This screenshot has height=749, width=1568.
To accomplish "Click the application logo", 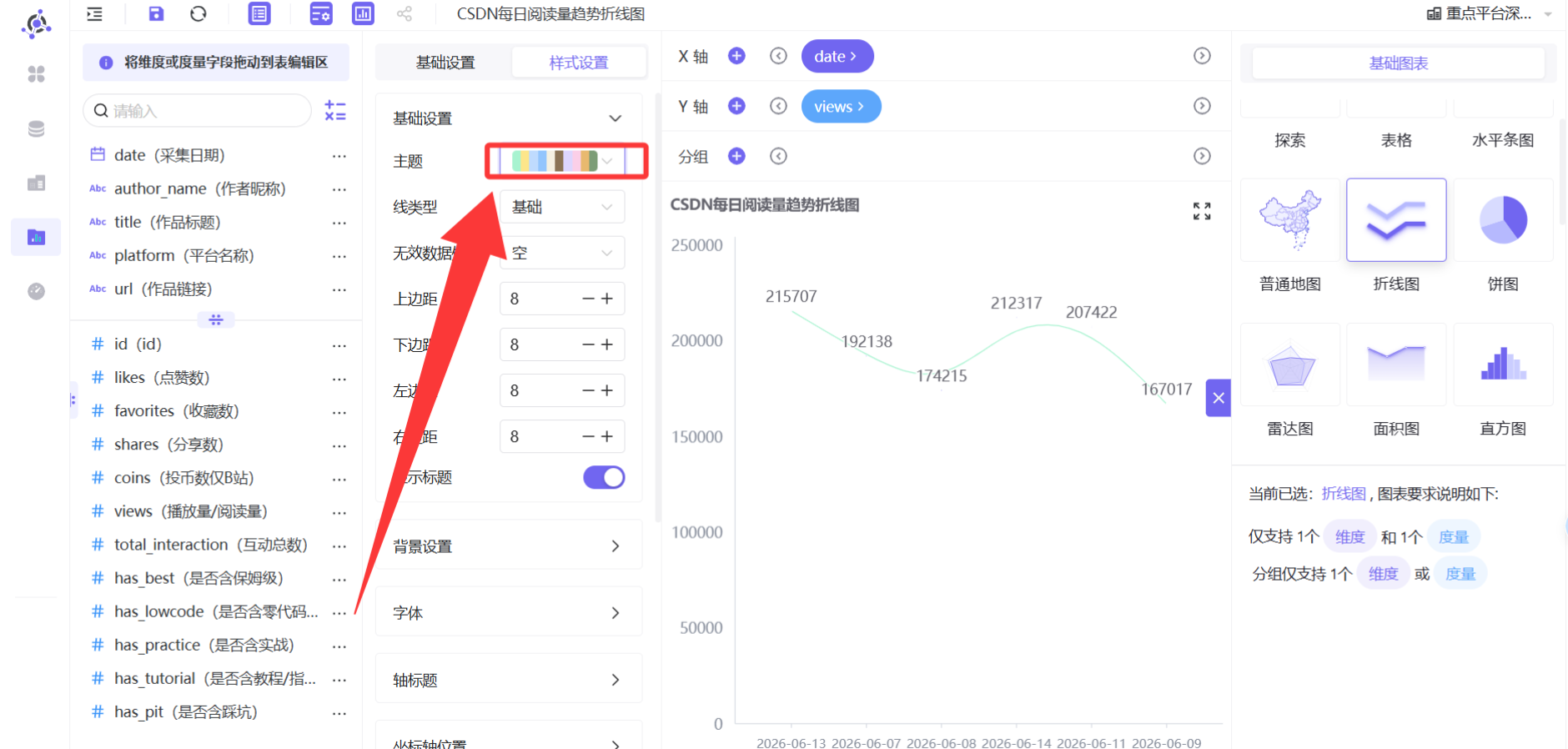I will coord(36,24).
